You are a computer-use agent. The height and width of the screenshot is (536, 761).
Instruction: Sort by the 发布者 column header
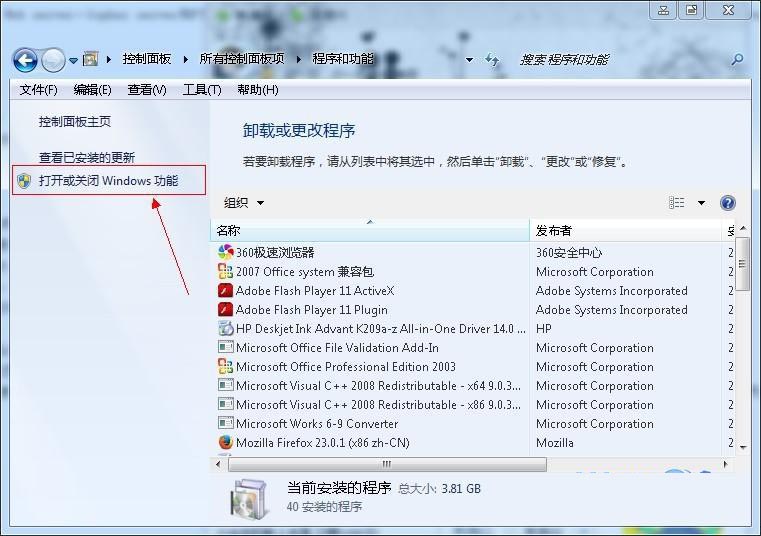(x=626, y=231)
